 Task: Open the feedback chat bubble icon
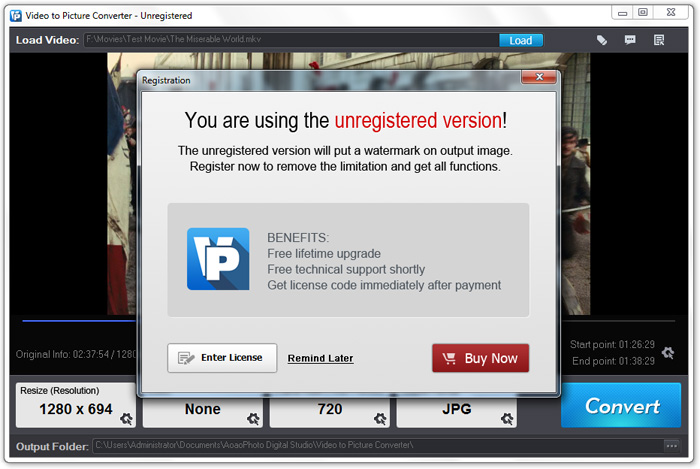point(630,40)
